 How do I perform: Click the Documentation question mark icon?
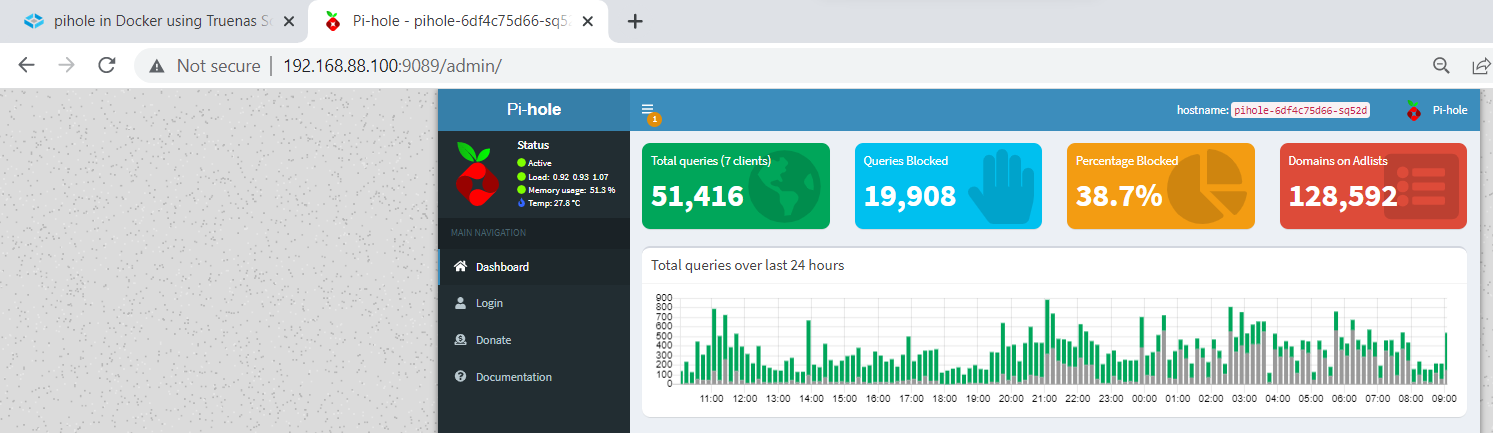(460, 376)
